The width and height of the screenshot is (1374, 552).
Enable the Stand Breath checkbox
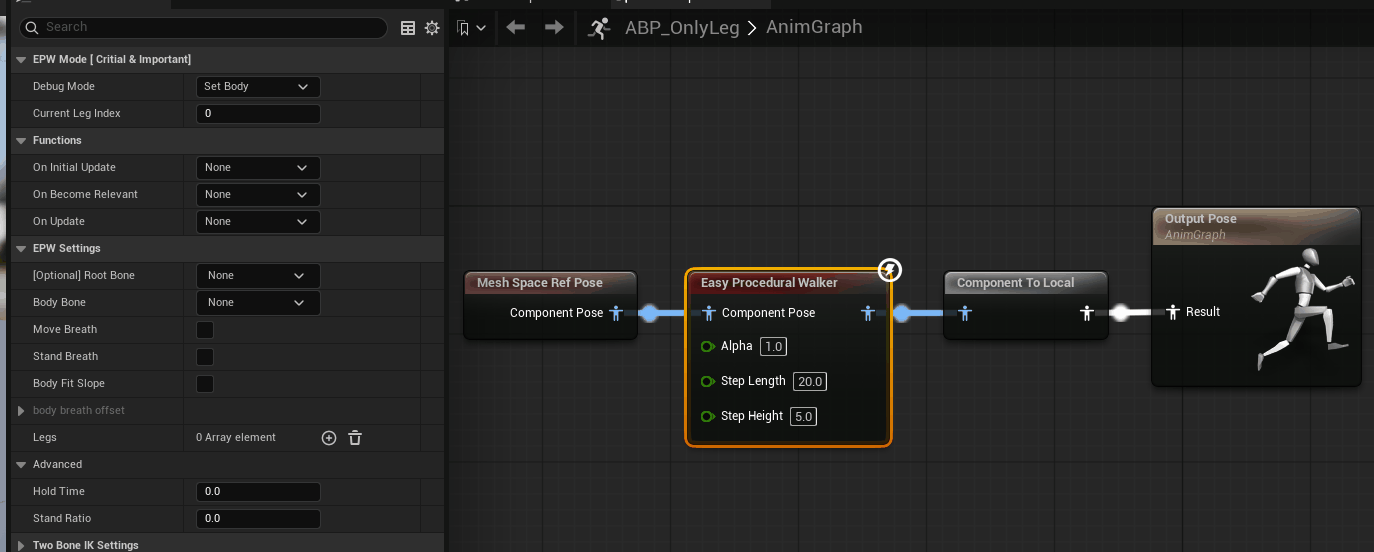click(205, 356)
